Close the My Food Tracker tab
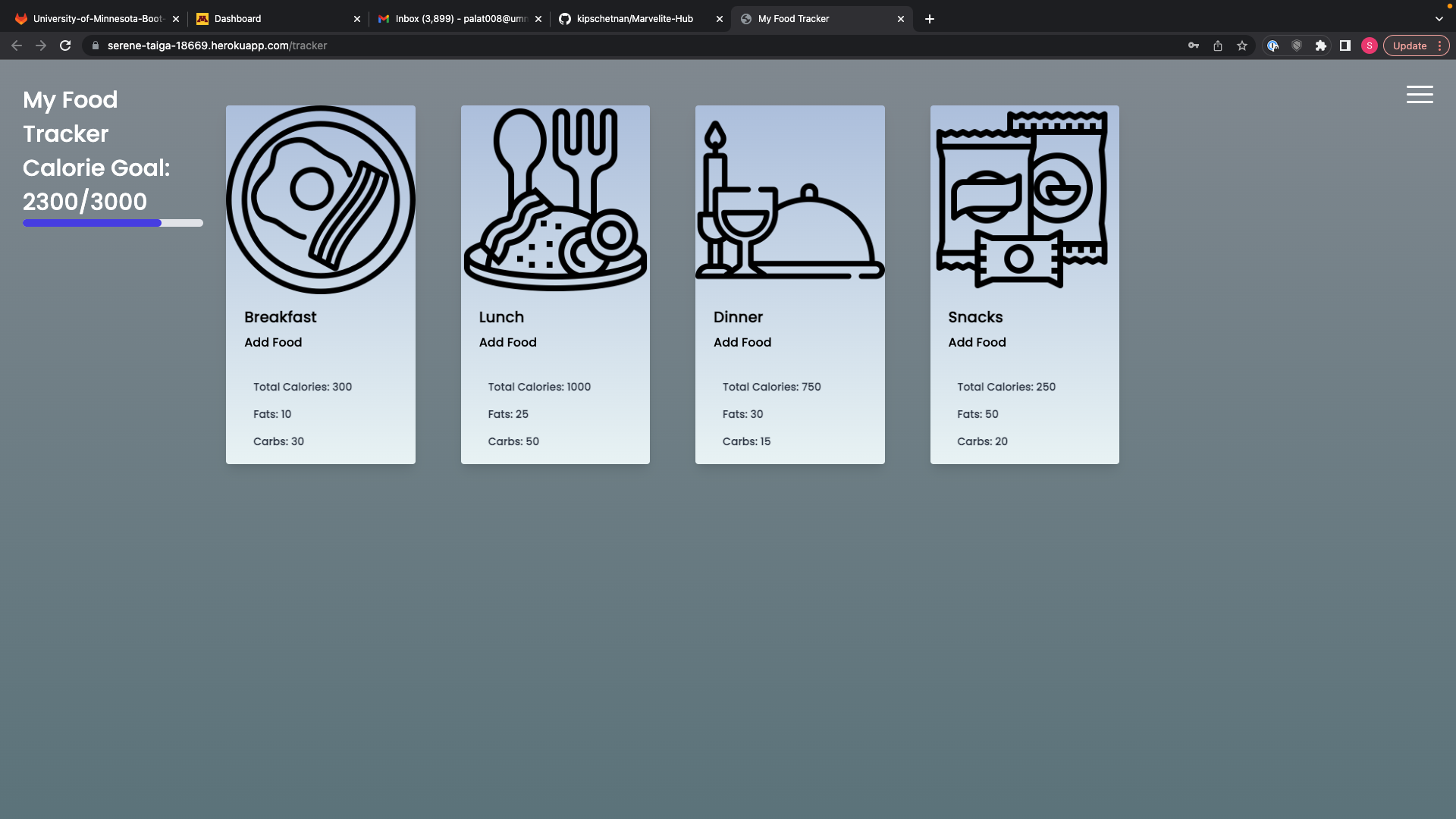Screen dimensions: 1456x819 pos(901,19)
